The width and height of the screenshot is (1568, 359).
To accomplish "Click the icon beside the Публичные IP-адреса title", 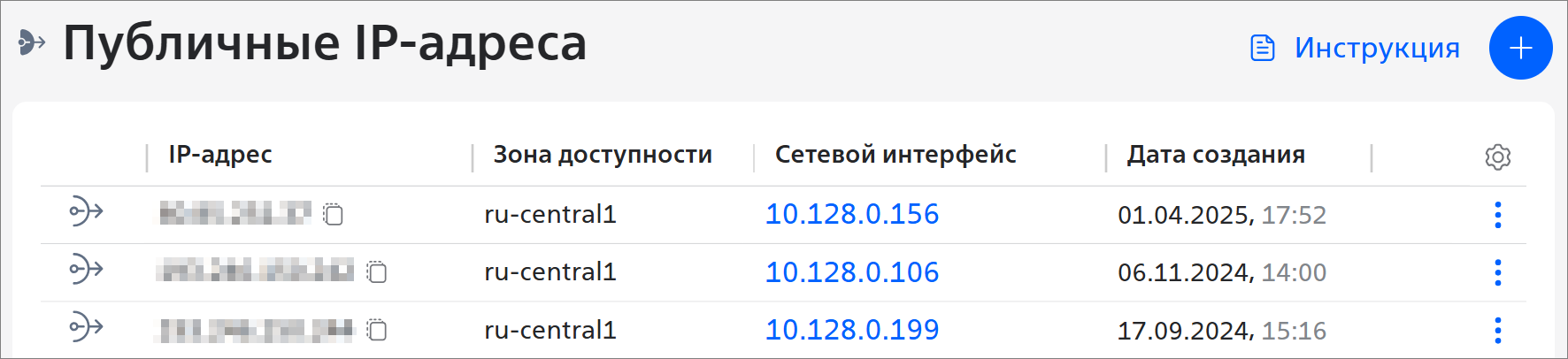I will 32,42.
